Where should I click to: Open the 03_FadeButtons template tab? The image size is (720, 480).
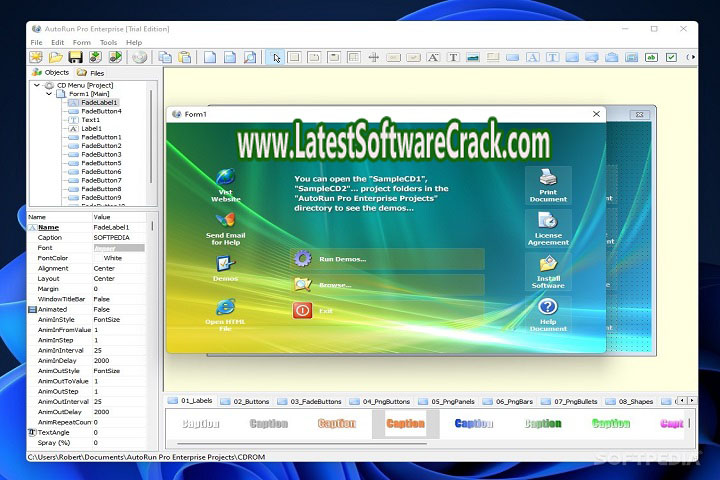click(310, 401)
